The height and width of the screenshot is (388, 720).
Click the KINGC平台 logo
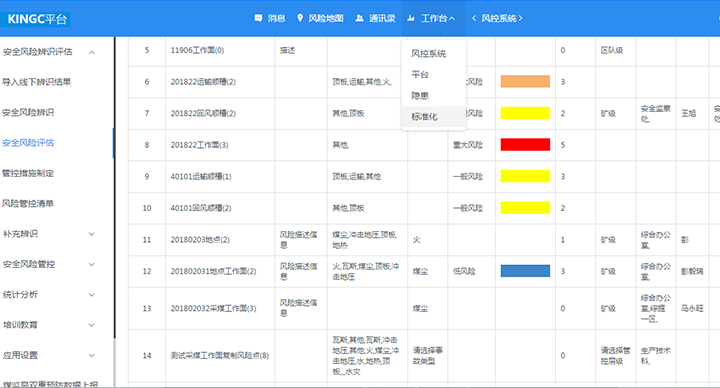[37, 19]
